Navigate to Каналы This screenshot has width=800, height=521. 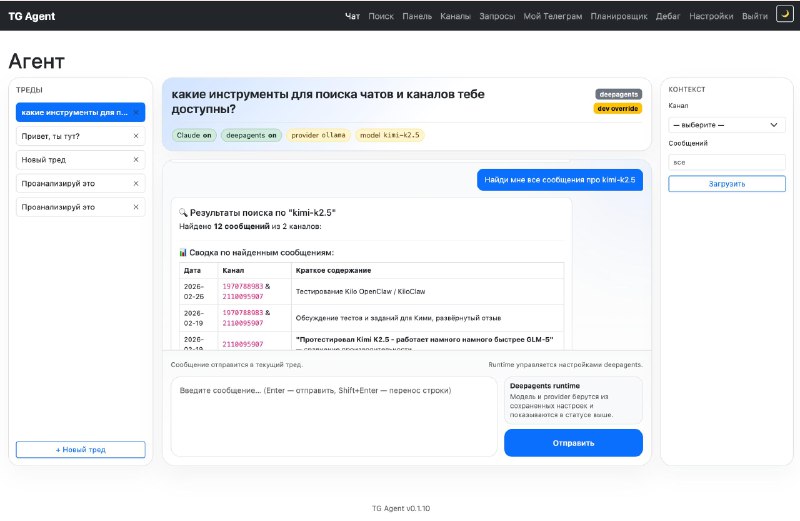456,16
